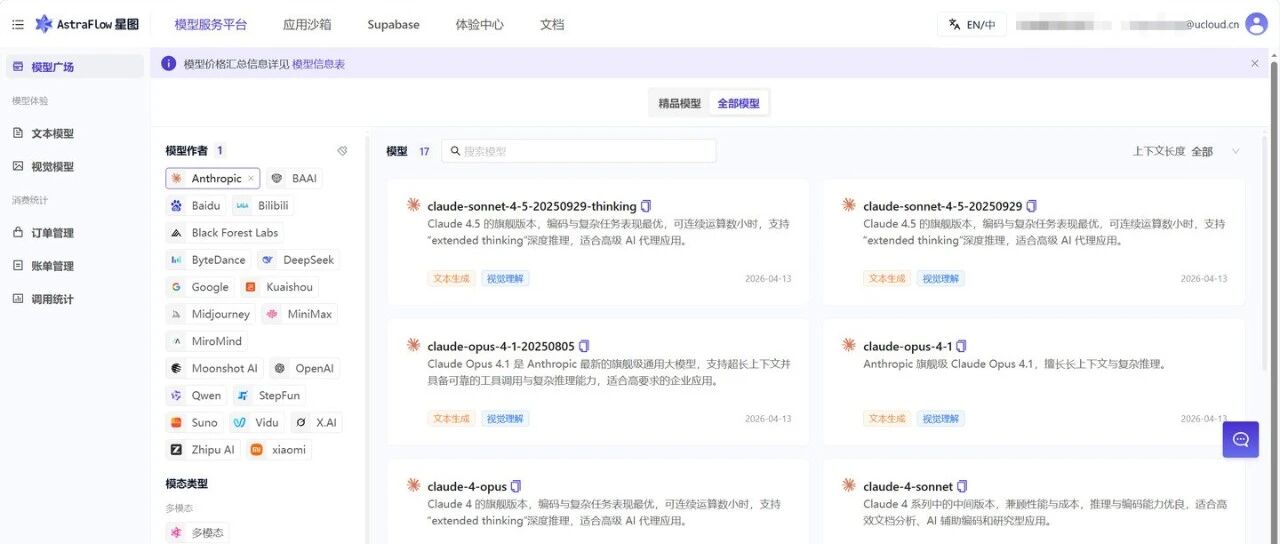Open the claude-4-sonnet model title
The image size is (1280, 544).
[908, 486]
